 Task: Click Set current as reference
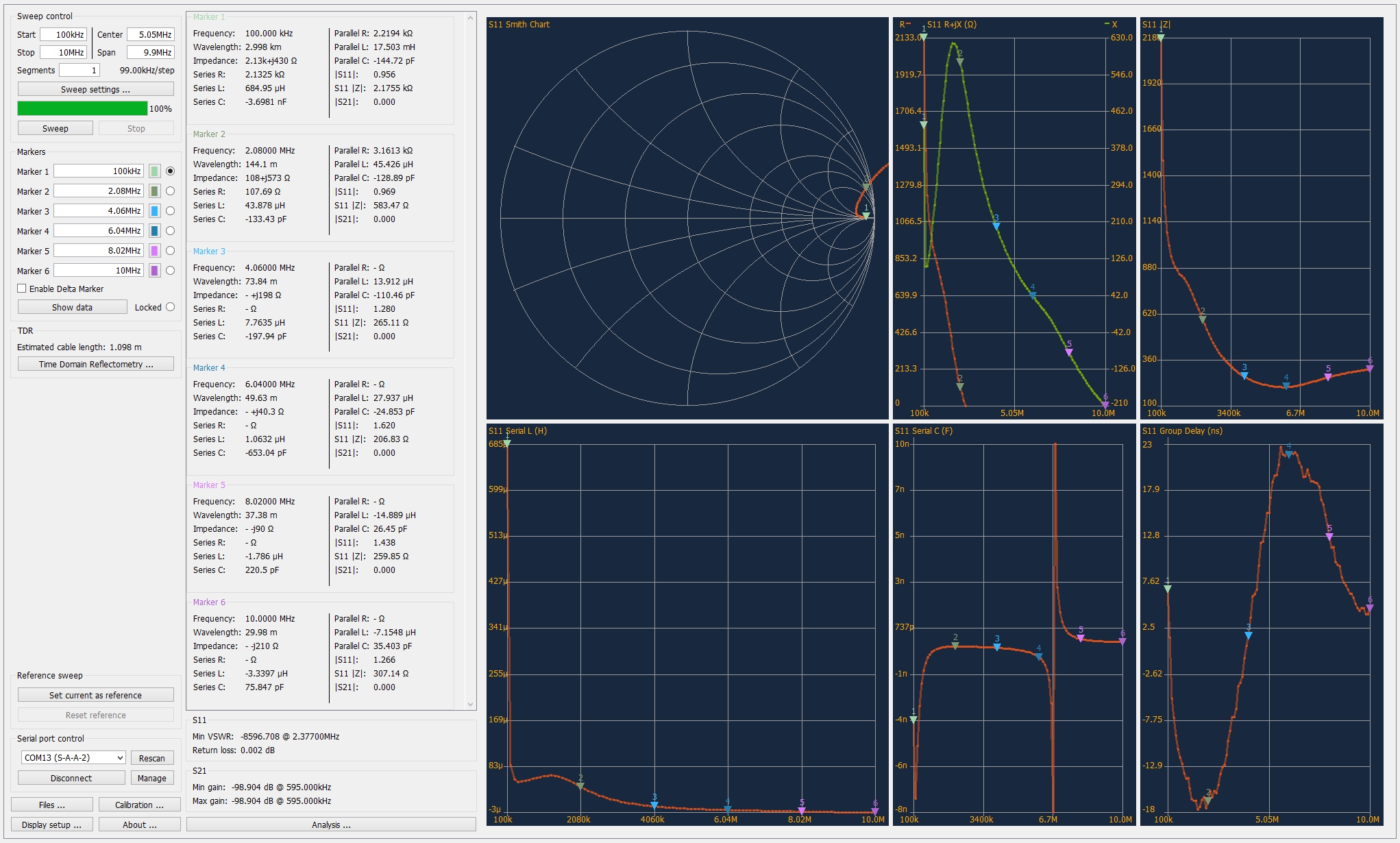click(x=95, y=695)
